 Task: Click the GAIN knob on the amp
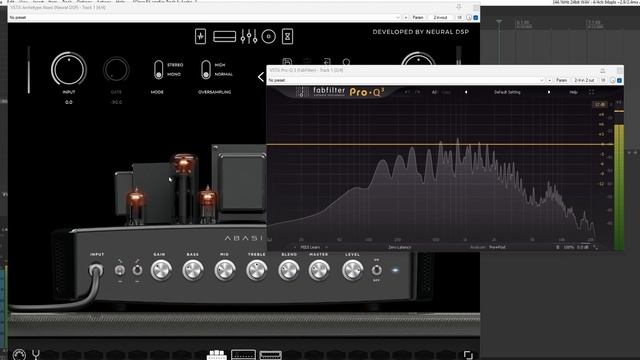(x=161, y=270)
